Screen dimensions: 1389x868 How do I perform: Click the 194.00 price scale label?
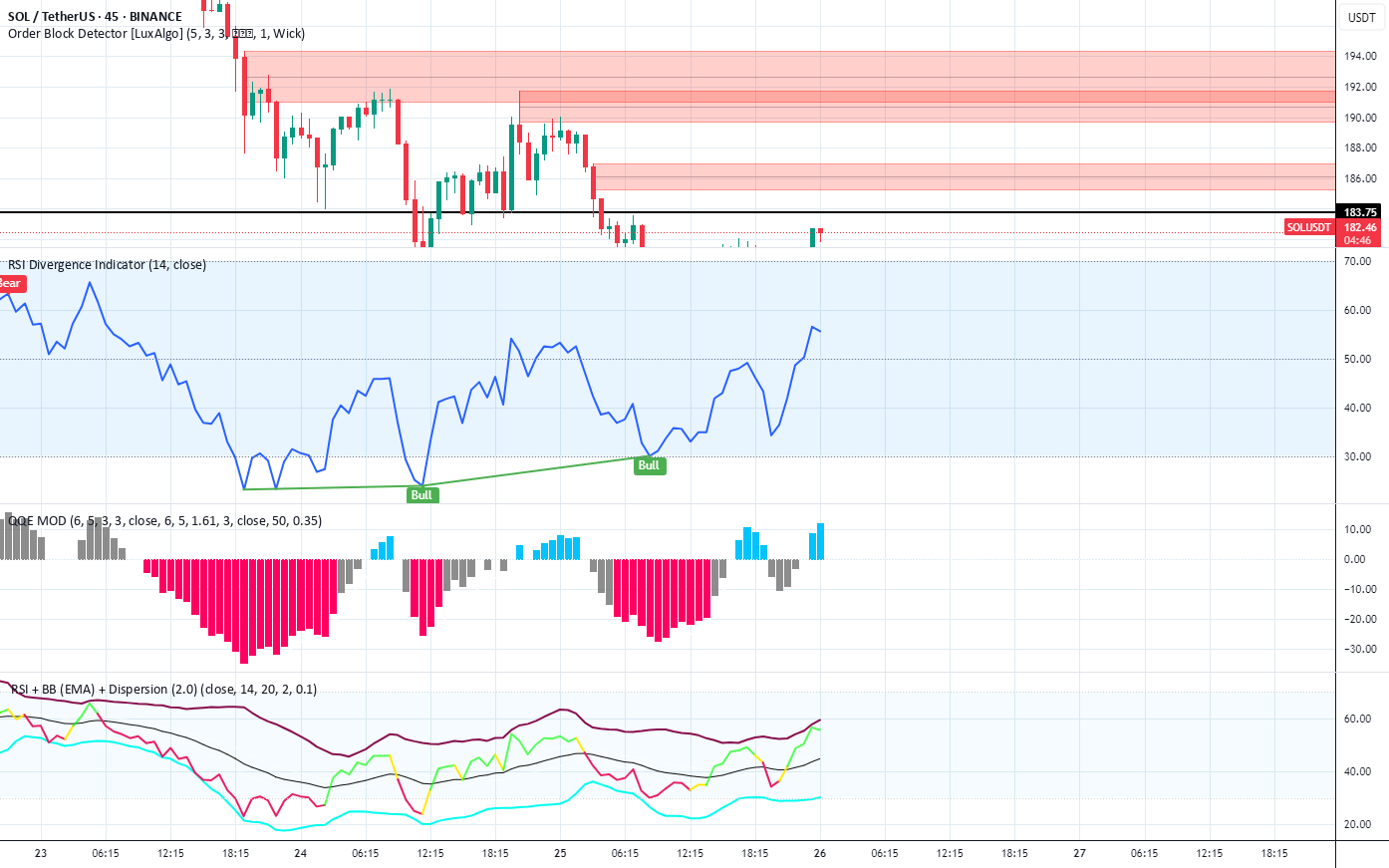pos(1360,56)
